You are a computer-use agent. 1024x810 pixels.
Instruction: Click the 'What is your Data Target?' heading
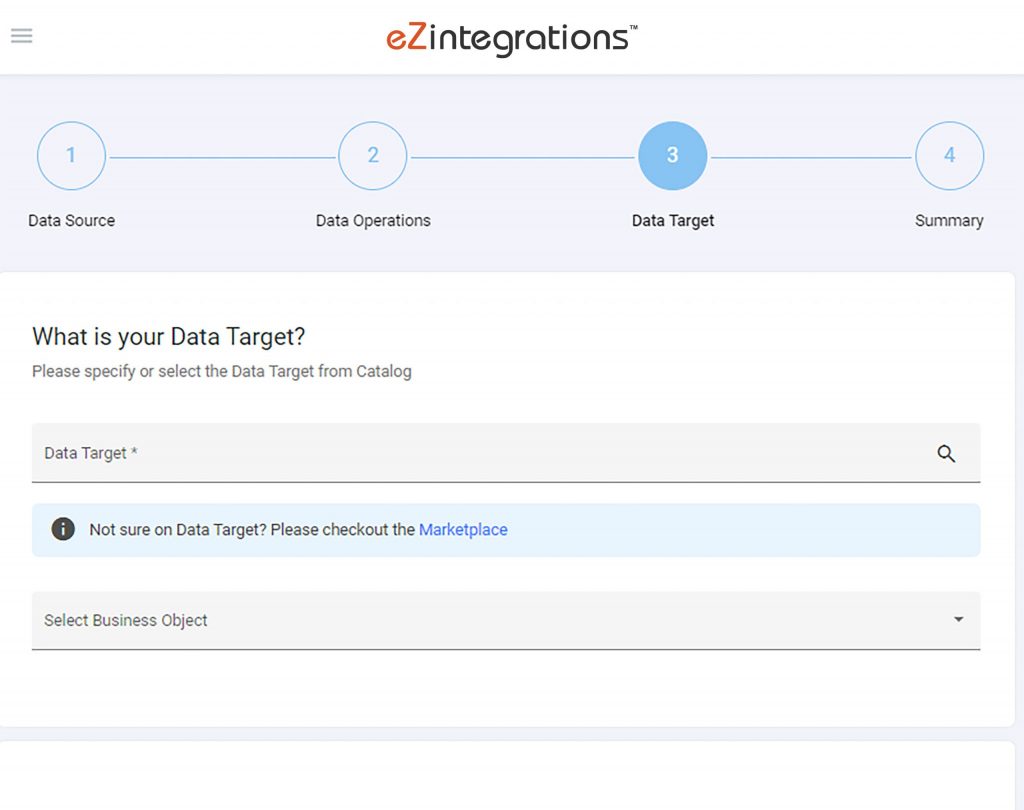[168, 336]
